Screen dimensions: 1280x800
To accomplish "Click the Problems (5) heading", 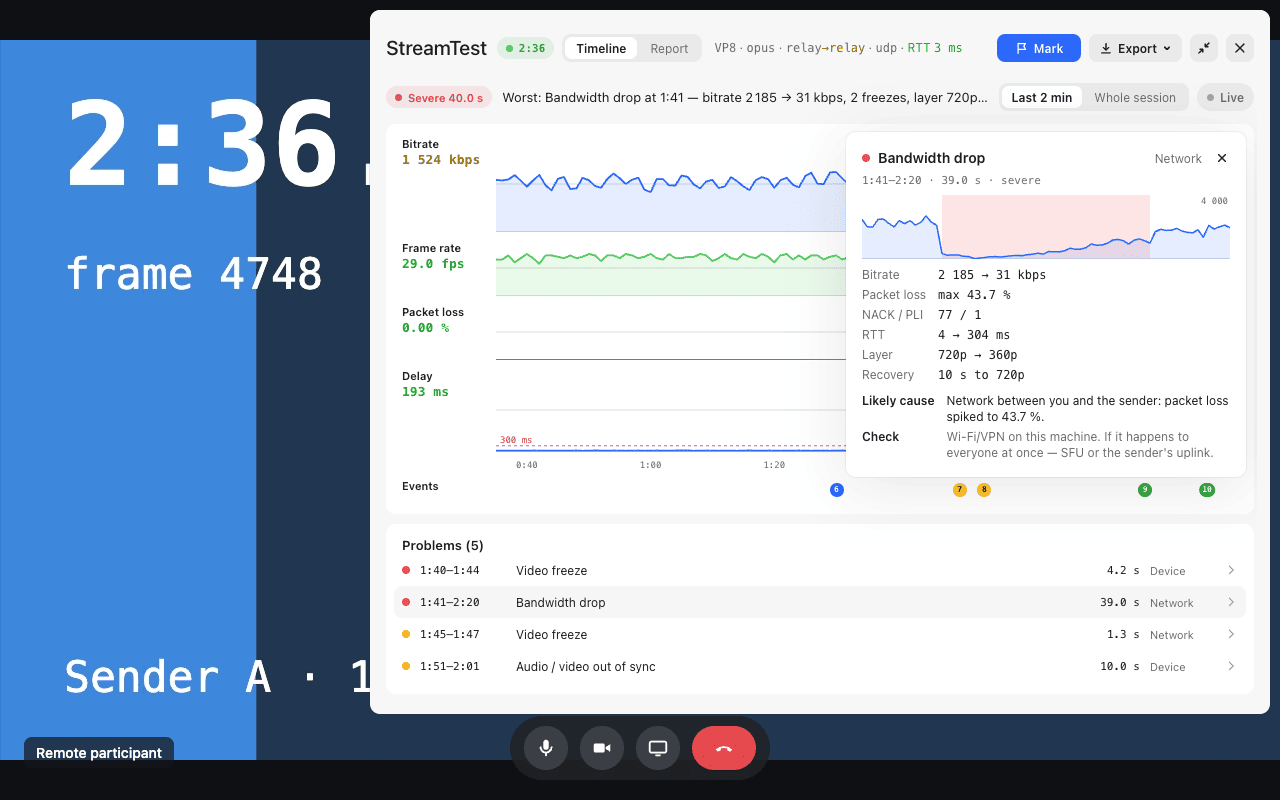I will [x=443, y=545].
